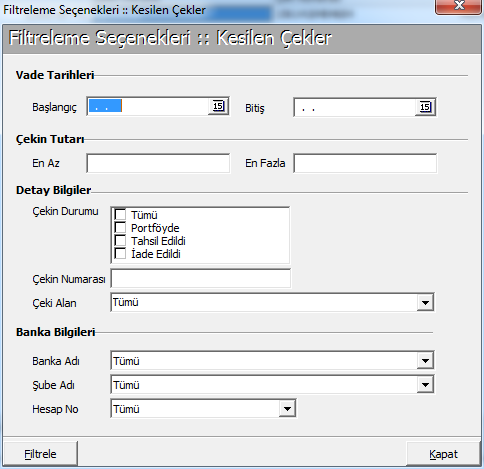Focus the Bitiş date field
Viewport: 484px width, 469px height.
[355, 107]
